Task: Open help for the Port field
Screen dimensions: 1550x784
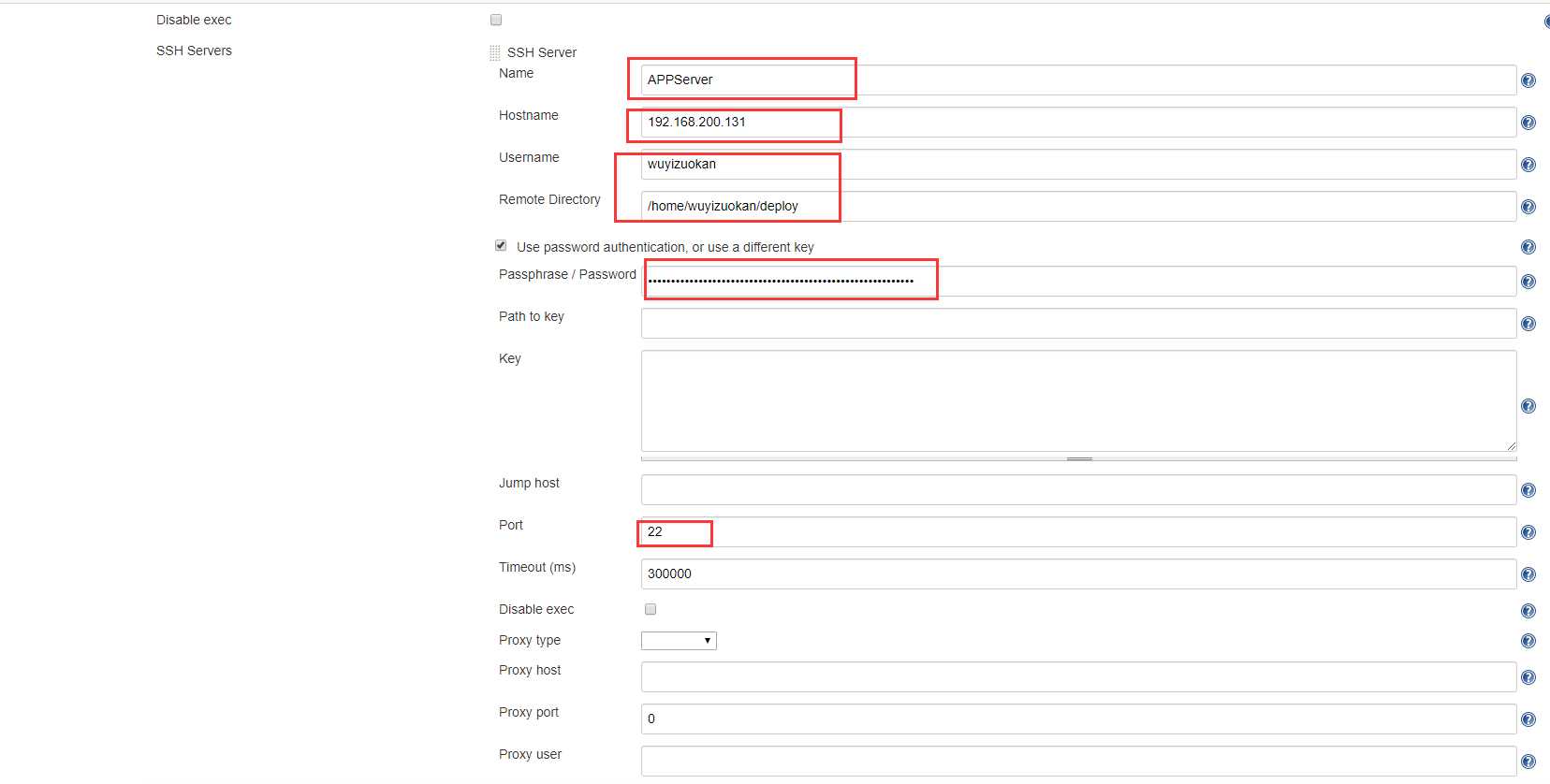Action: pos(1528,532)
